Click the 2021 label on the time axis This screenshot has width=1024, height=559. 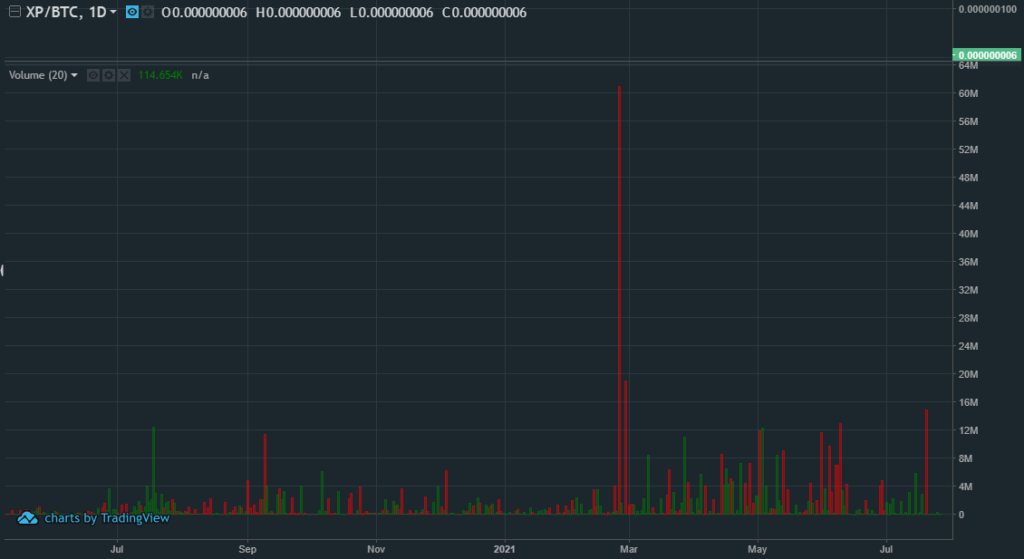click(504, 549)
